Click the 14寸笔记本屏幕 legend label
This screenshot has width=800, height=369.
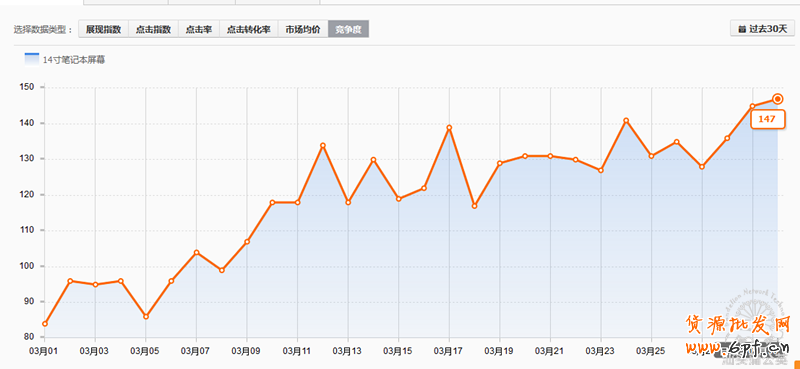[74, 60]
